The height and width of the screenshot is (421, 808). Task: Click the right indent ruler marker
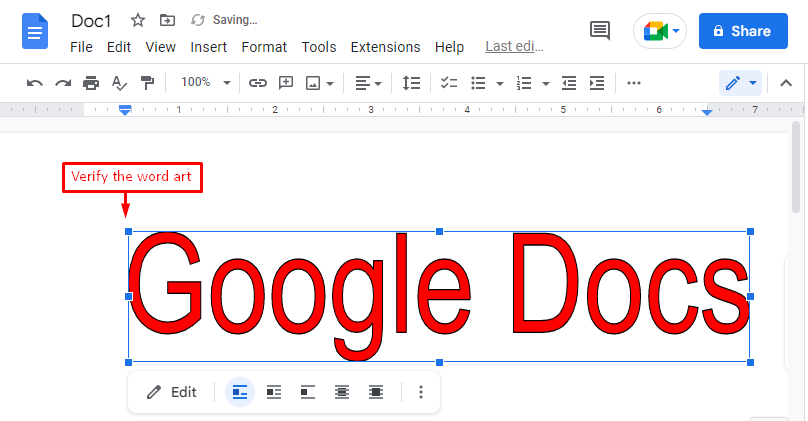click(x=707, y=112)
